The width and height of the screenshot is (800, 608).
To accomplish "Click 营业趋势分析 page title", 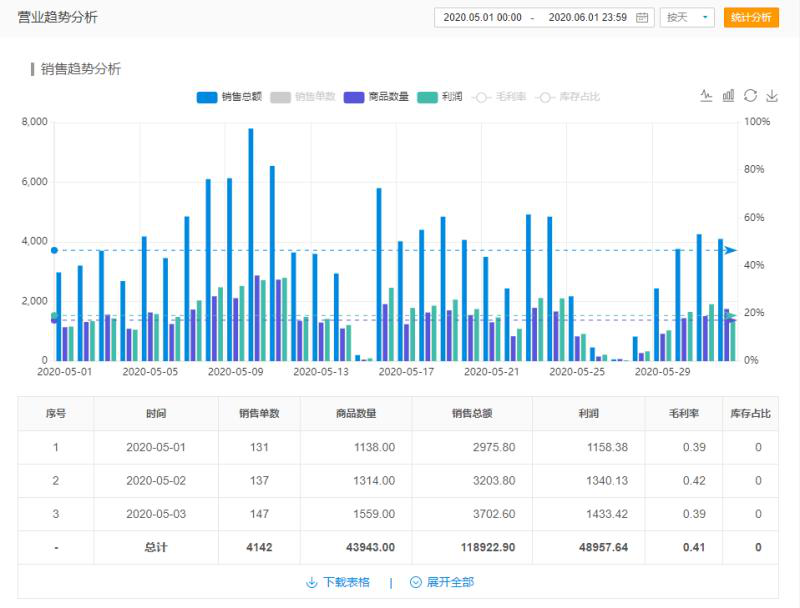I will [57, 17].
